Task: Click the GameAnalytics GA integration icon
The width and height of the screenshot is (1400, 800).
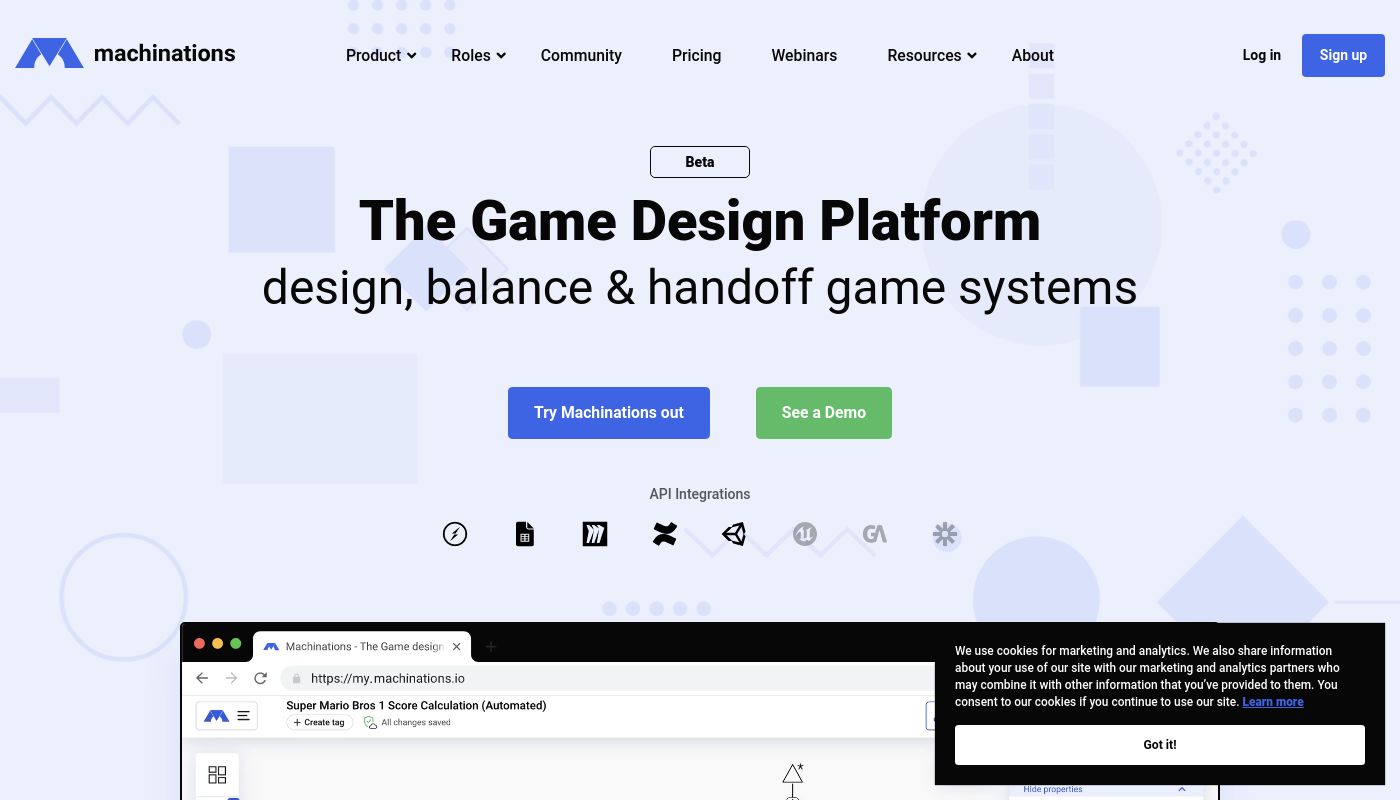Action: [875, 534]
